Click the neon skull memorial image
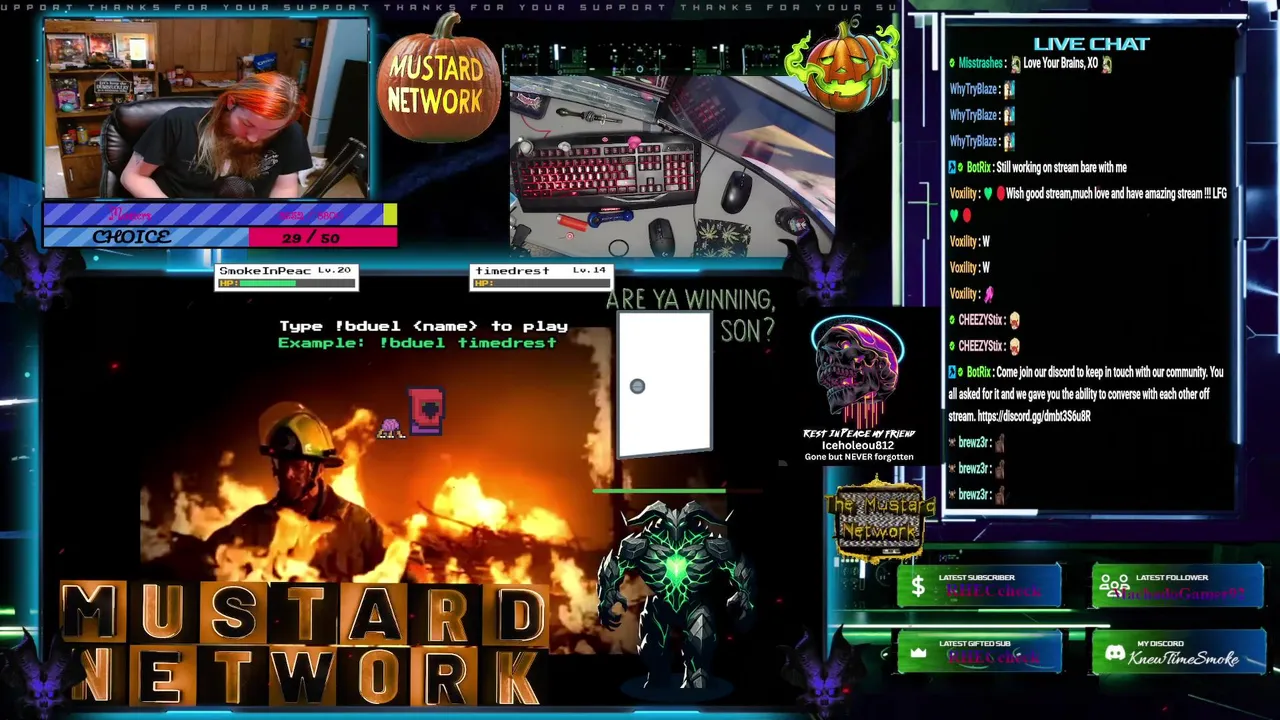Viewport: 1280px width, 720px height. coord(858,371)
